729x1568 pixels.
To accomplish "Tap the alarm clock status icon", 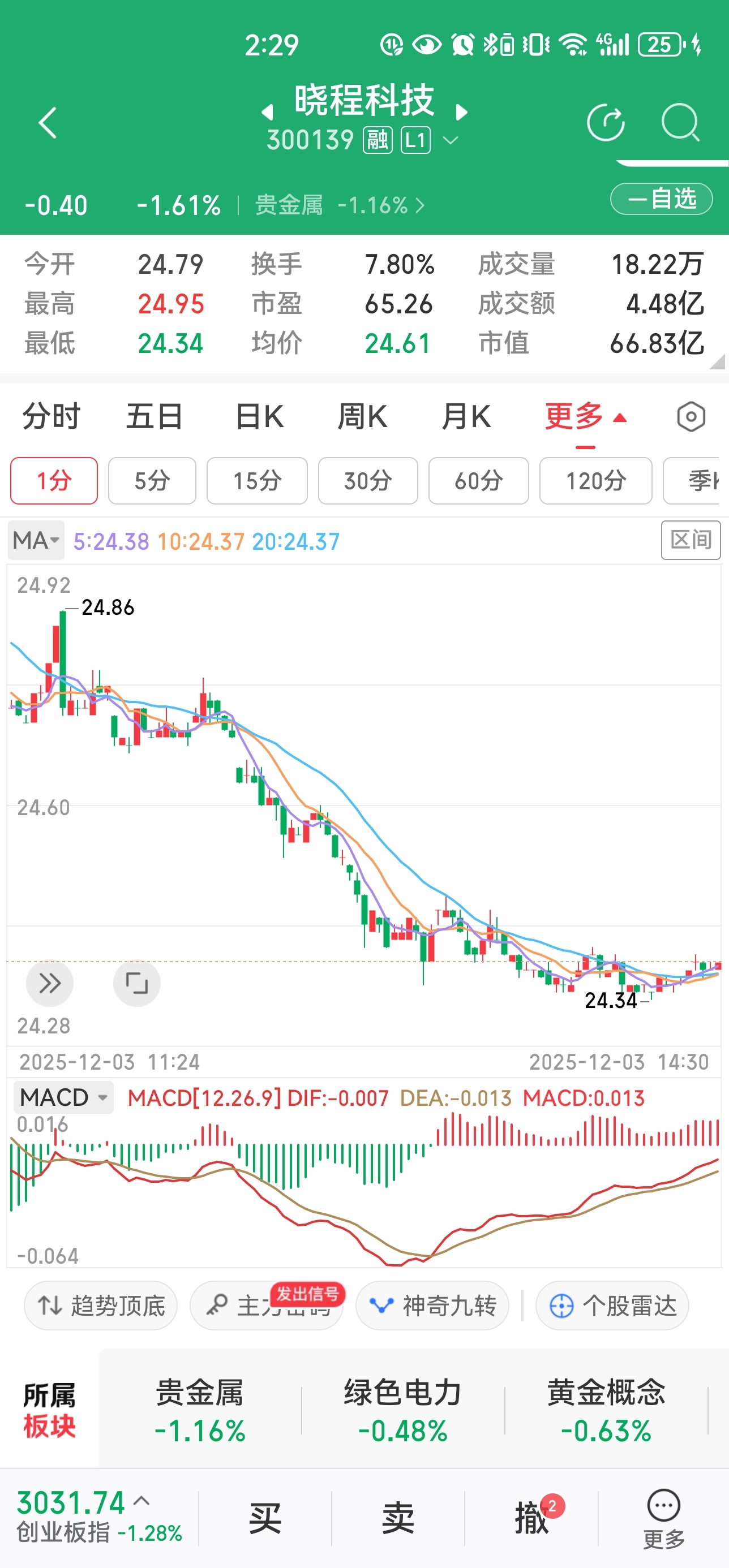I will [x=463, y=45].
